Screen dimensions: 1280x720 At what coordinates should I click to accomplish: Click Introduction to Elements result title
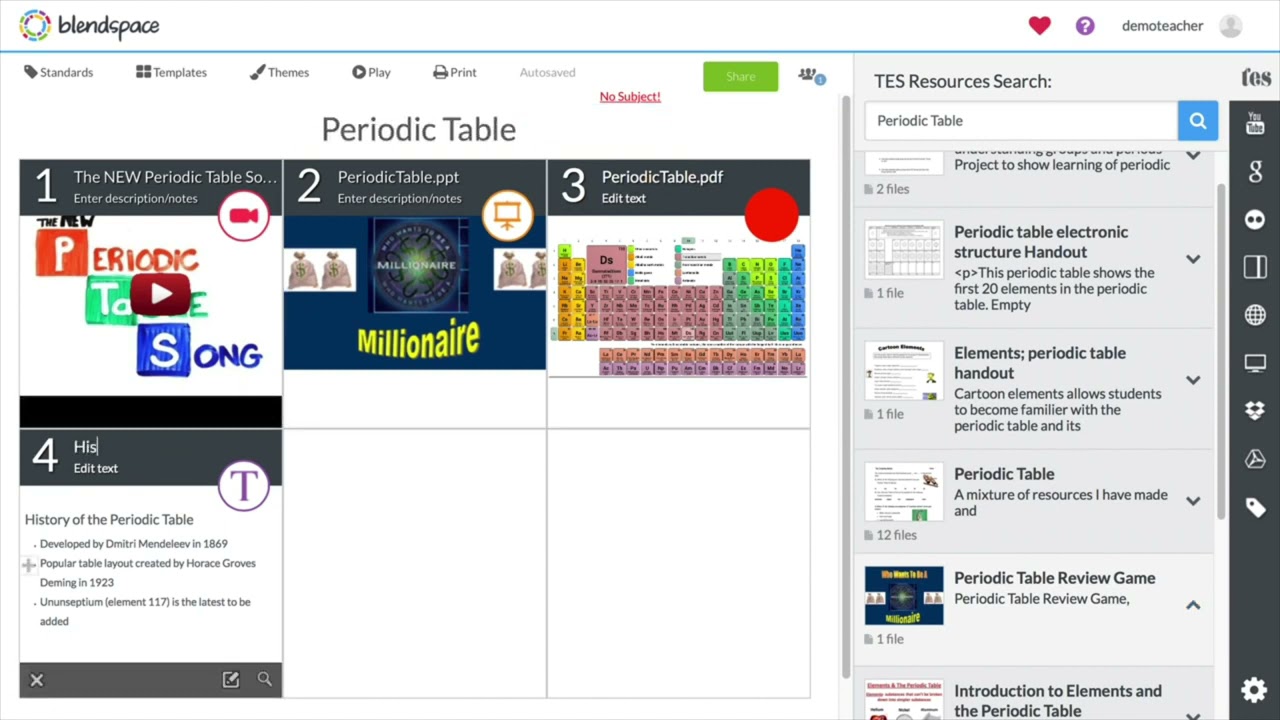(x=1058, y=701)
